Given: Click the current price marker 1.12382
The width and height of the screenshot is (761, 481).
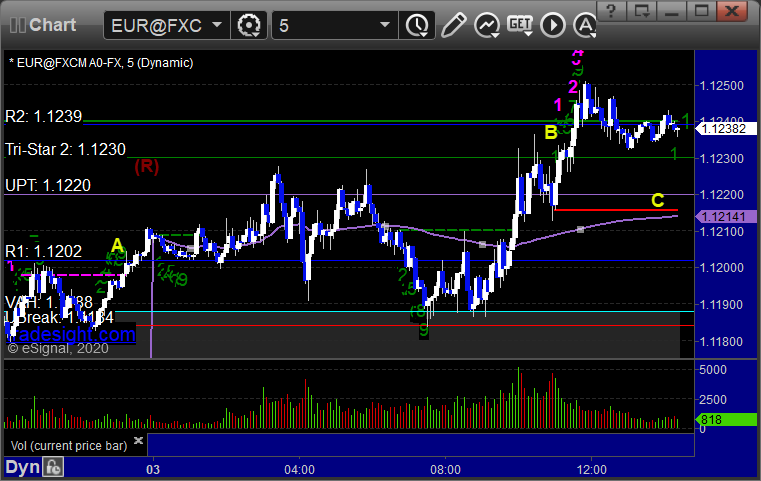Looking at the screenshot, I should (726, 129).
